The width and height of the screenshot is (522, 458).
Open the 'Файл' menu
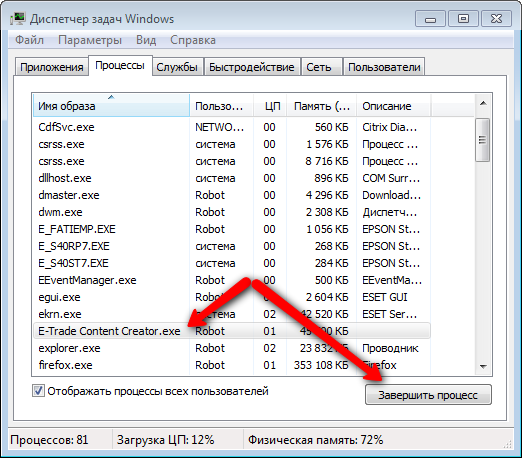[x=29, y=40]
